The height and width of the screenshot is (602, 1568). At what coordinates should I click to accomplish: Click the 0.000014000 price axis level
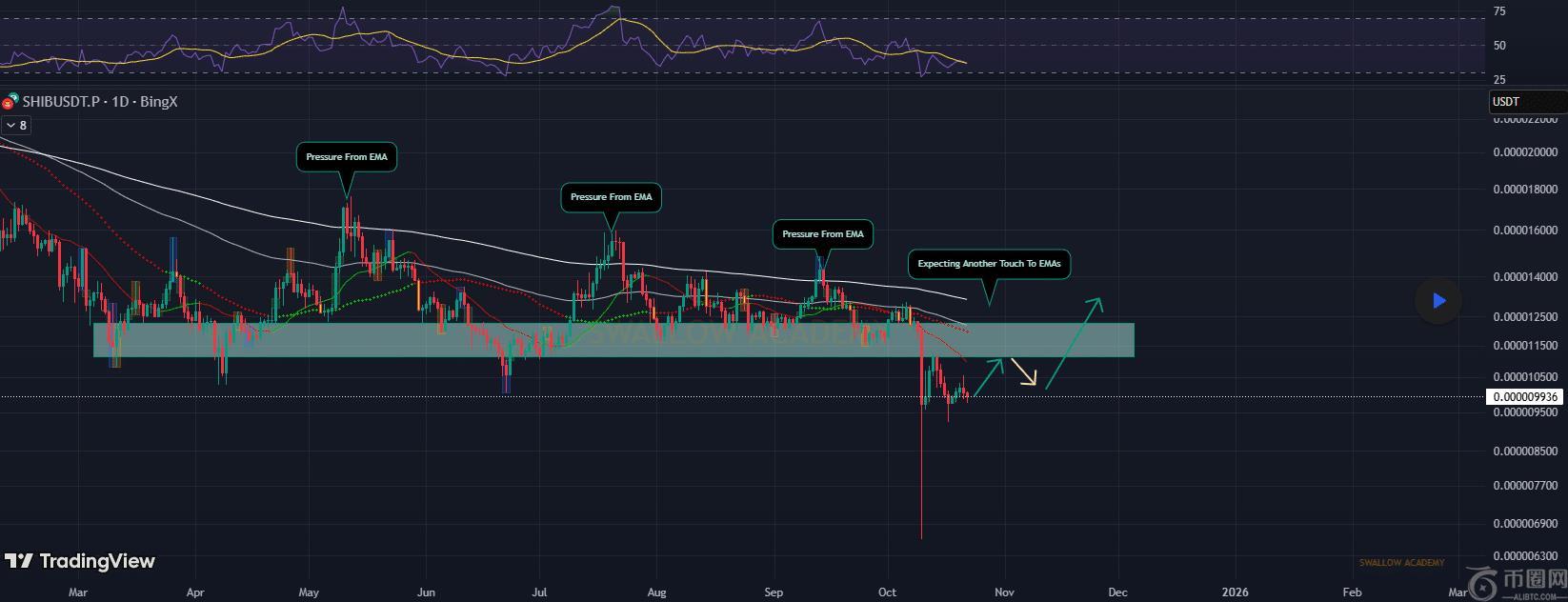(x=1524, y=277)
